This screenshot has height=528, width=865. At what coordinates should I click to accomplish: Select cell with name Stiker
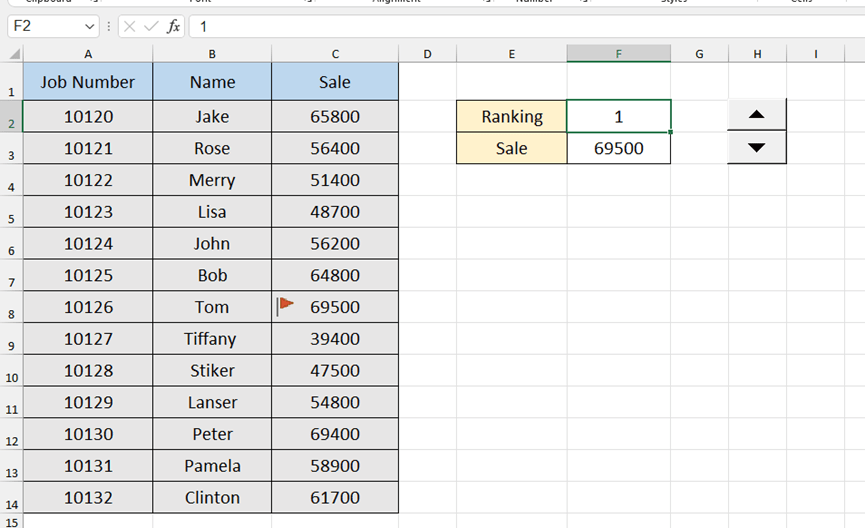212,370
